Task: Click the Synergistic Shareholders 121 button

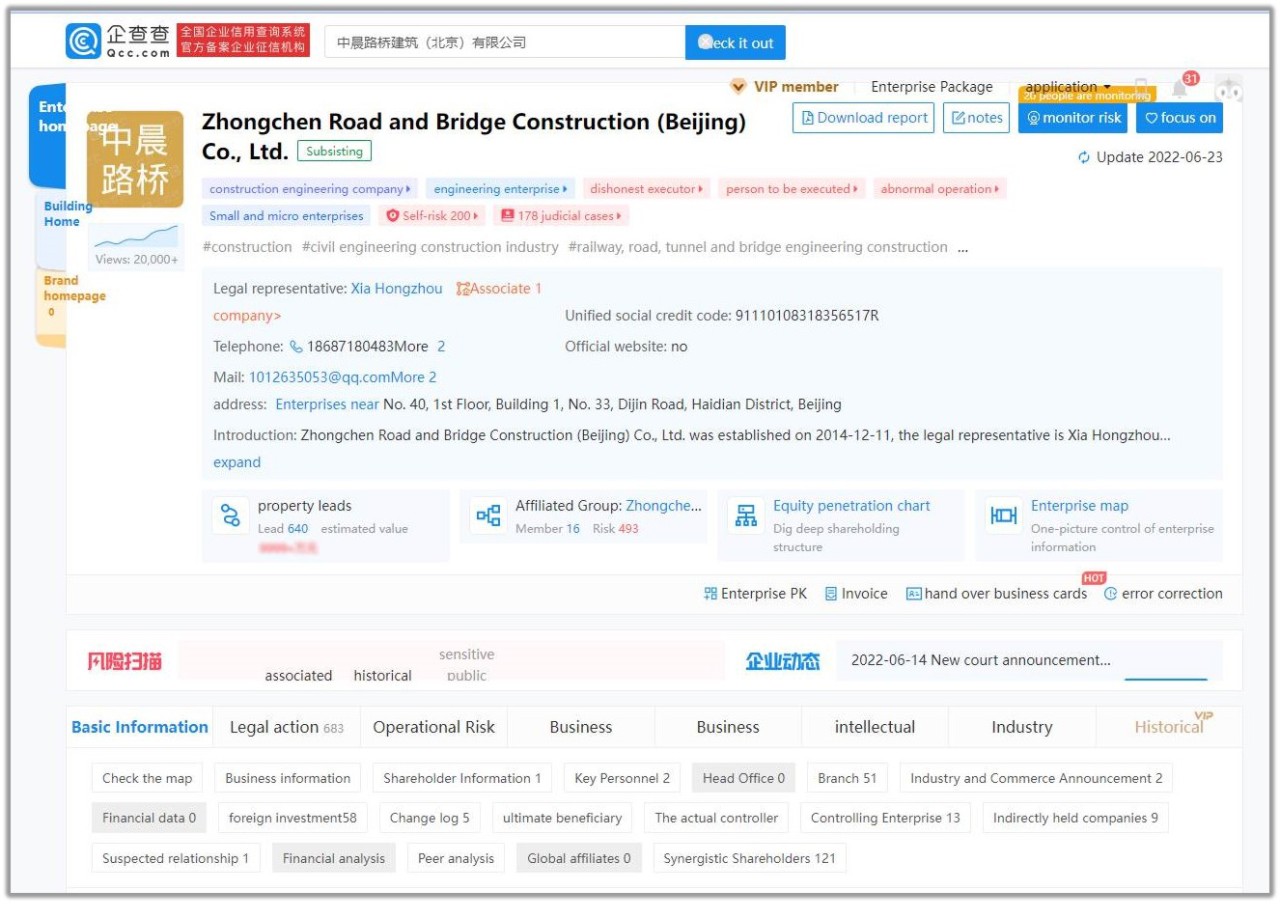Action: point(749,858)
